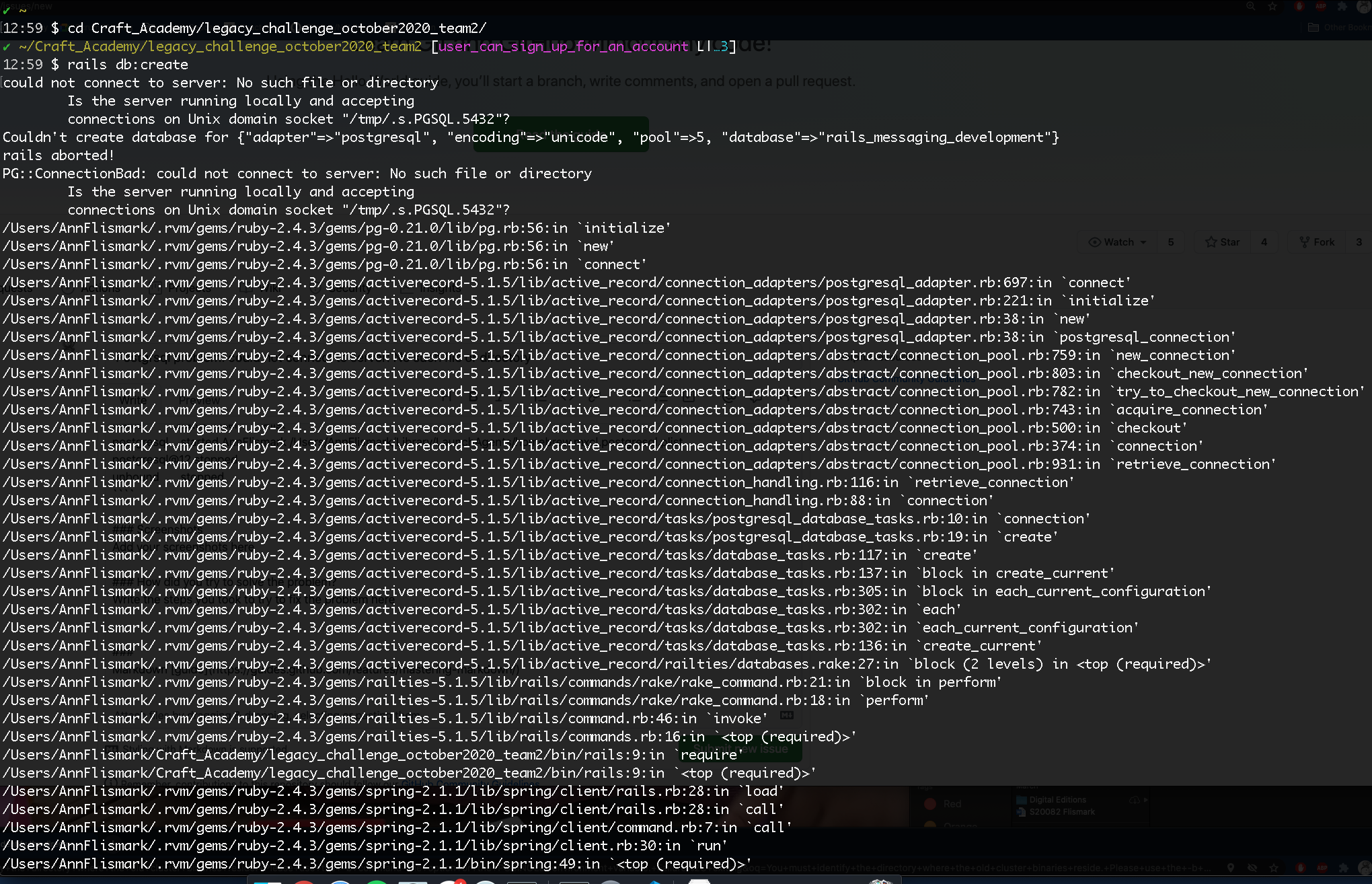Click the zoom magnifier icon in address bar
1372x884 pixels.
pos(1250,6)
